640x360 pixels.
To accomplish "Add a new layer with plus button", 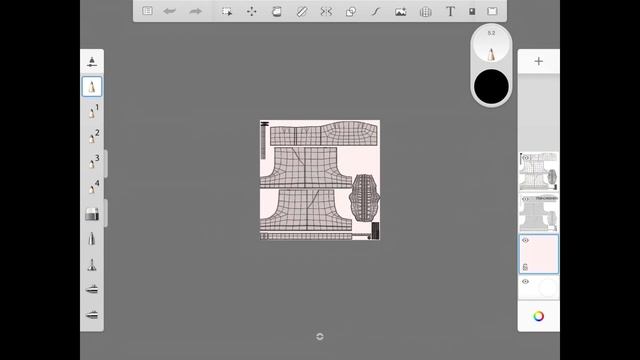I will pyautogui.click(x=539, y=61).
